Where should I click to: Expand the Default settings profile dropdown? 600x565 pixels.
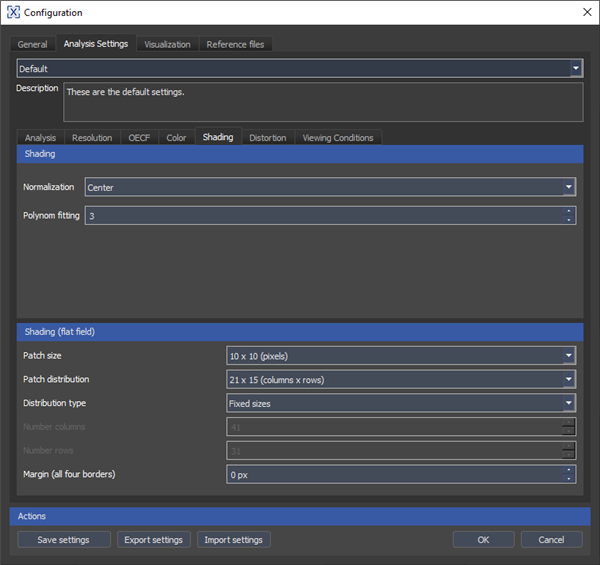click(x=576, y=69)
